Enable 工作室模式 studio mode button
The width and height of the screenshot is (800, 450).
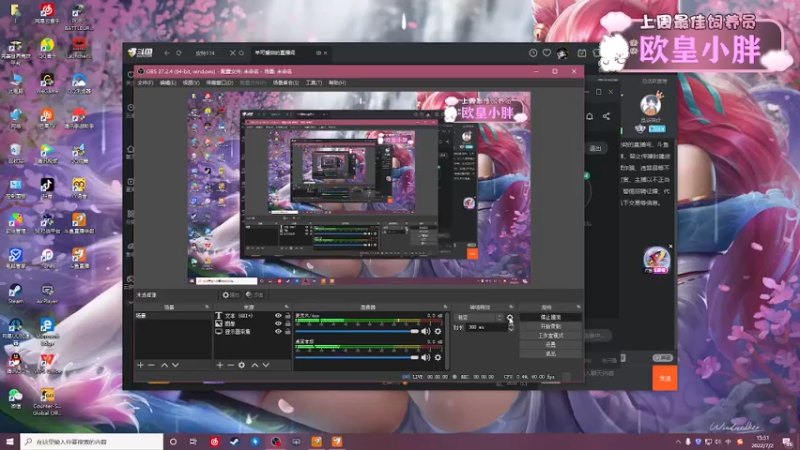[x=551, y=336]
